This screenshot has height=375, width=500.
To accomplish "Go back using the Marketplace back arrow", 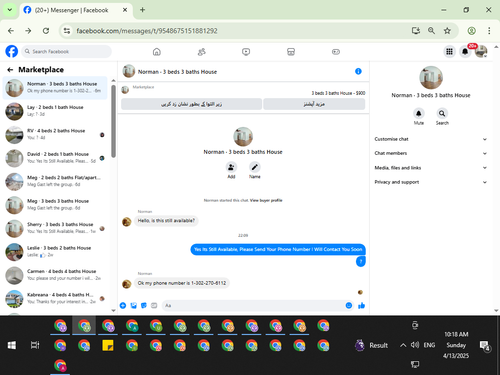I will (10, 70).
